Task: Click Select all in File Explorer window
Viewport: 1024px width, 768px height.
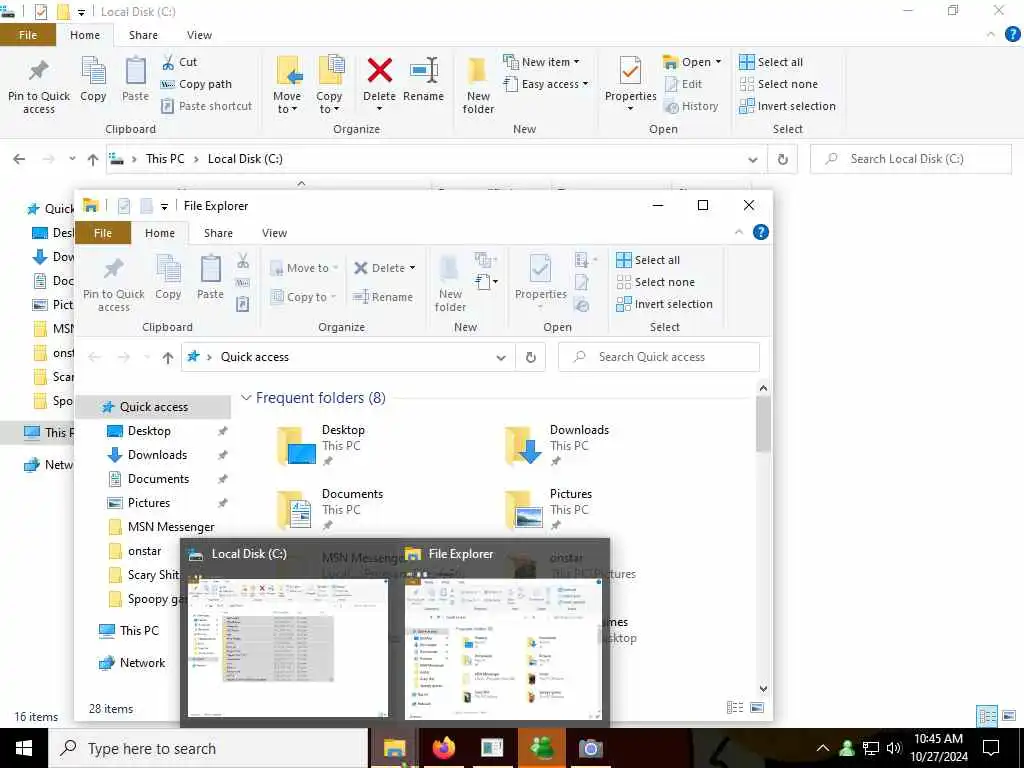Action: click(648, 260)
